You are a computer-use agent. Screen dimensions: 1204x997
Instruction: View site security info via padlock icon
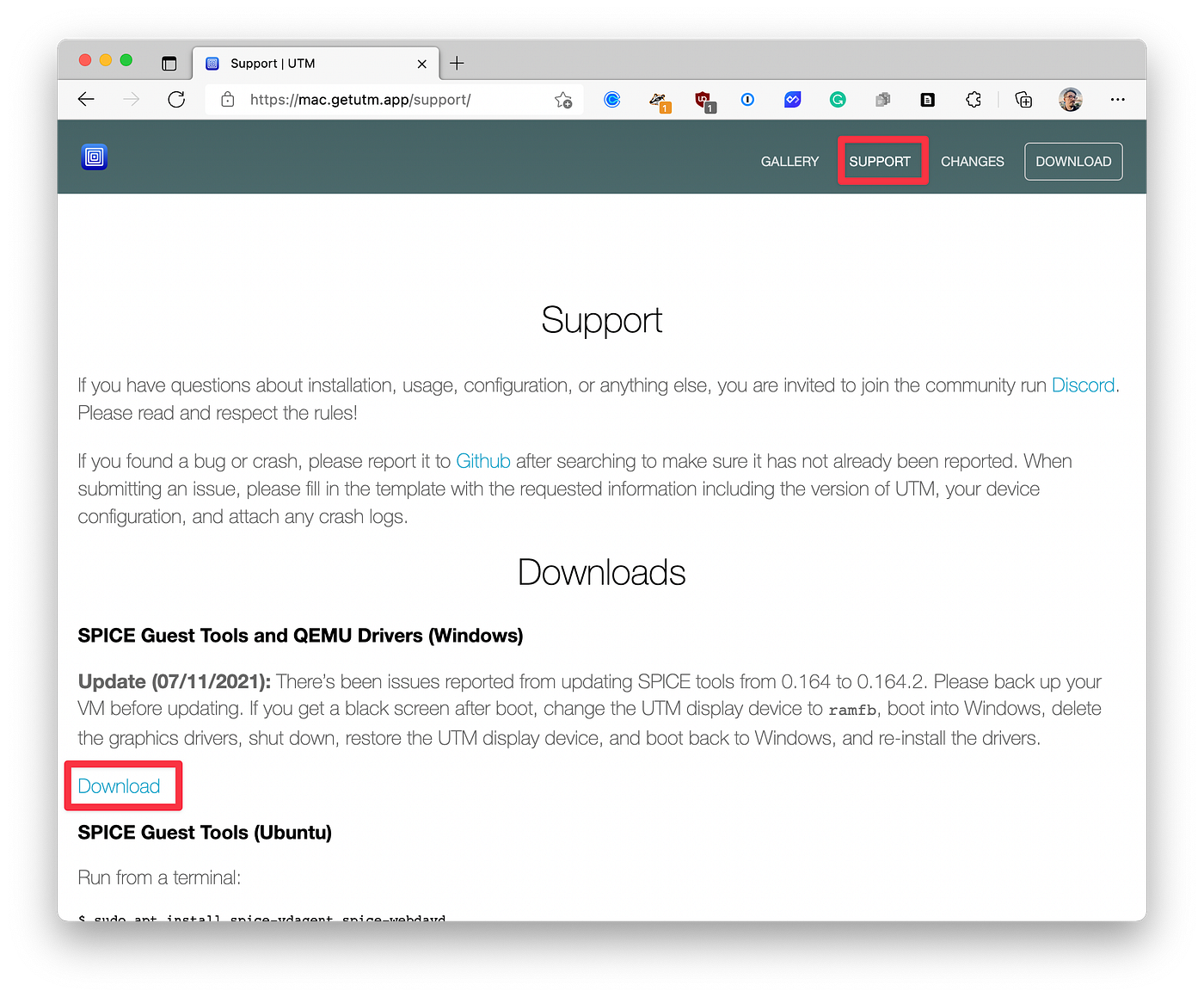(227, 100)
